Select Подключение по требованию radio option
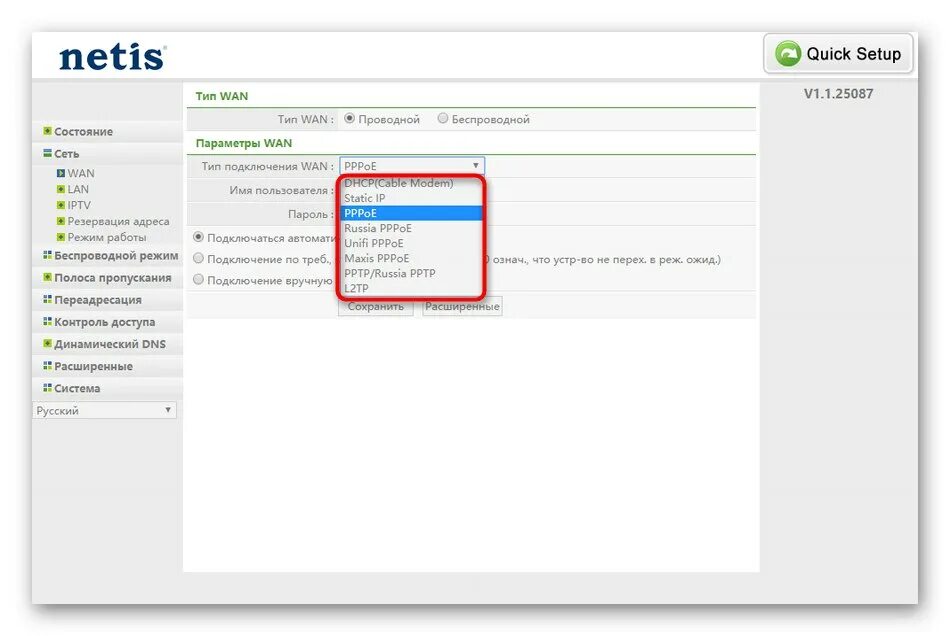This screenshot has width=950, height=636. tap(198, 259)
